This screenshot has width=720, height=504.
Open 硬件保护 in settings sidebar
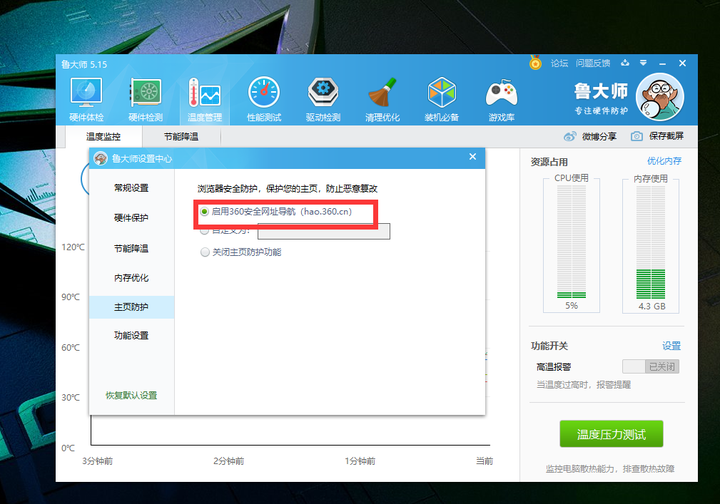coord(131,218)
